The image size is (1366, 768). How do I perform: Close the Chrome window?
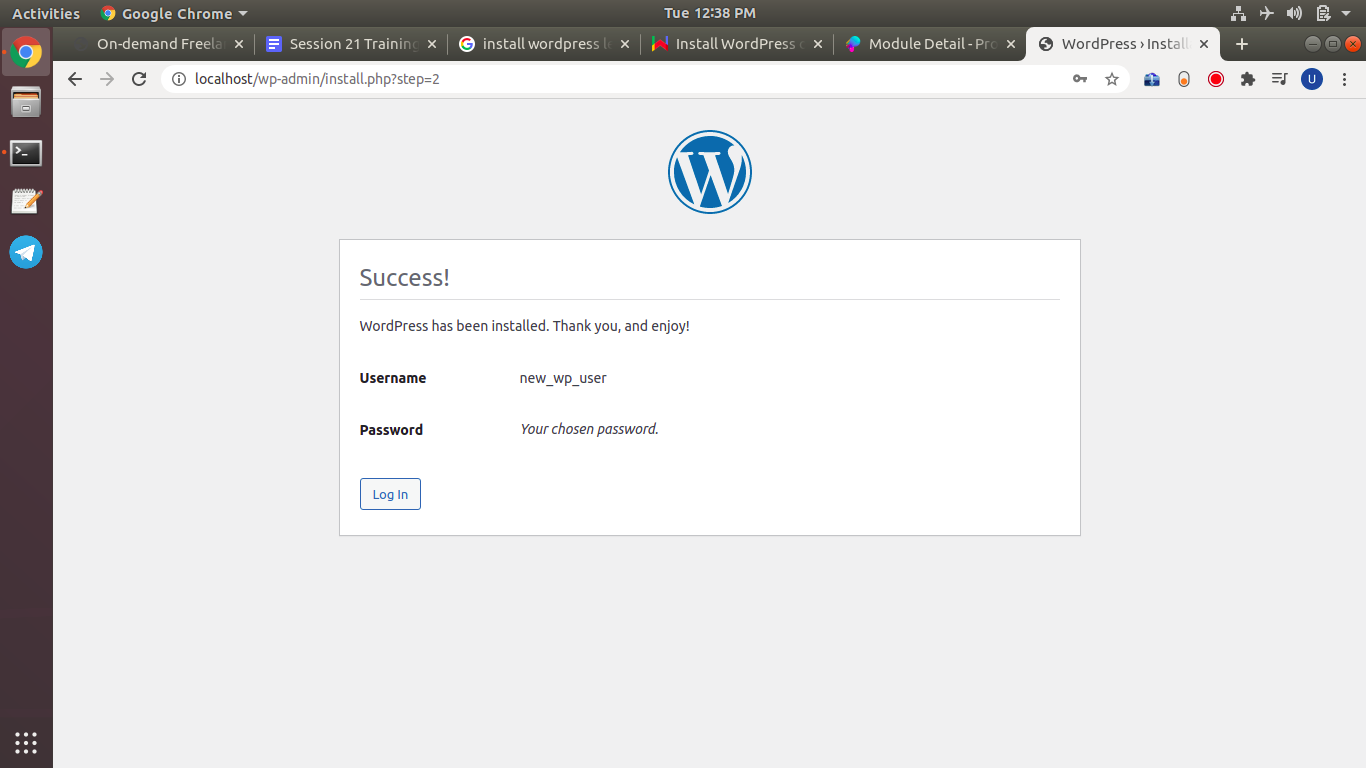[1353, 44]
